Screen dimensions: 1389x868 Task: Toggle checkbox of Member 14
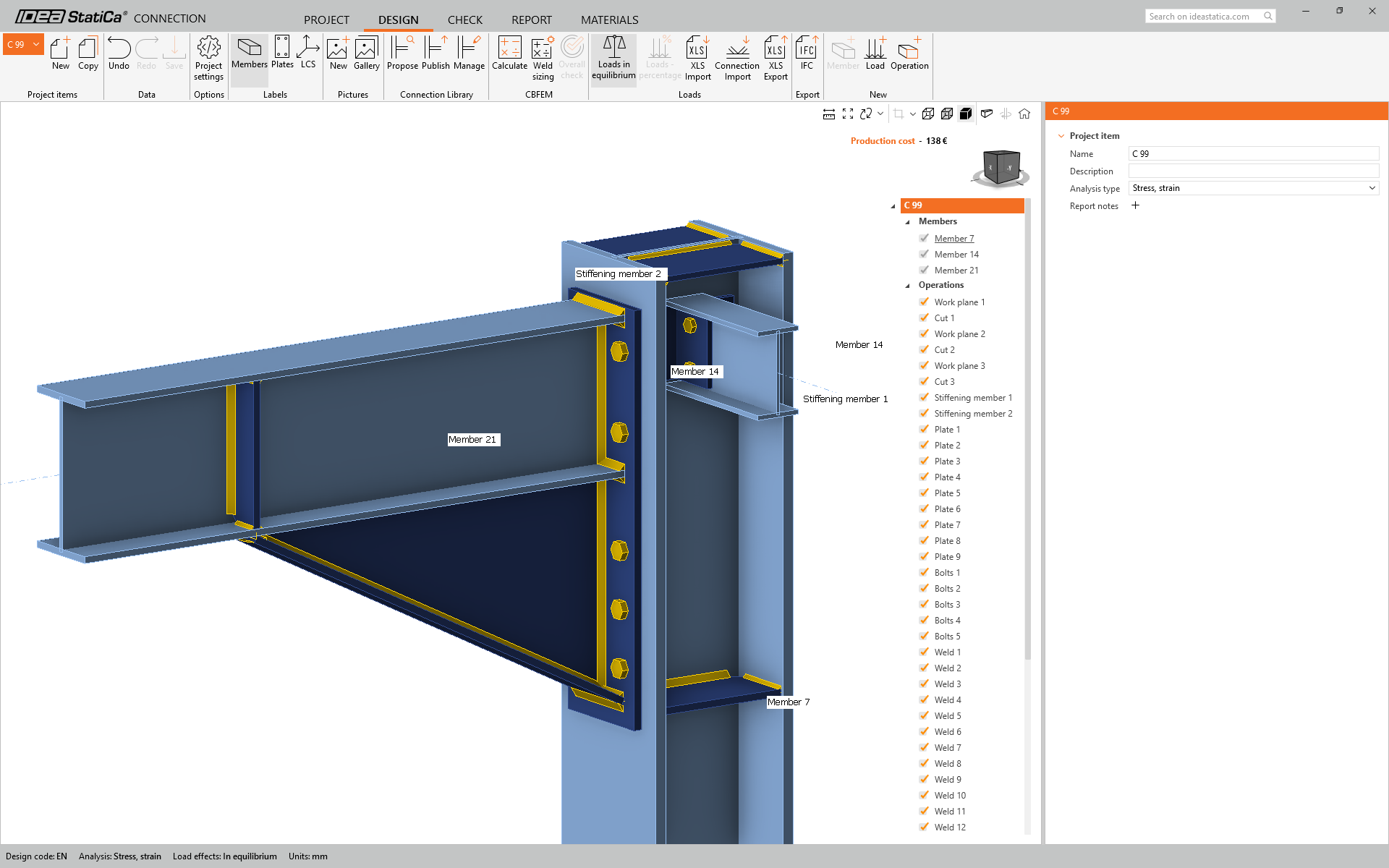tap(924, 254)
